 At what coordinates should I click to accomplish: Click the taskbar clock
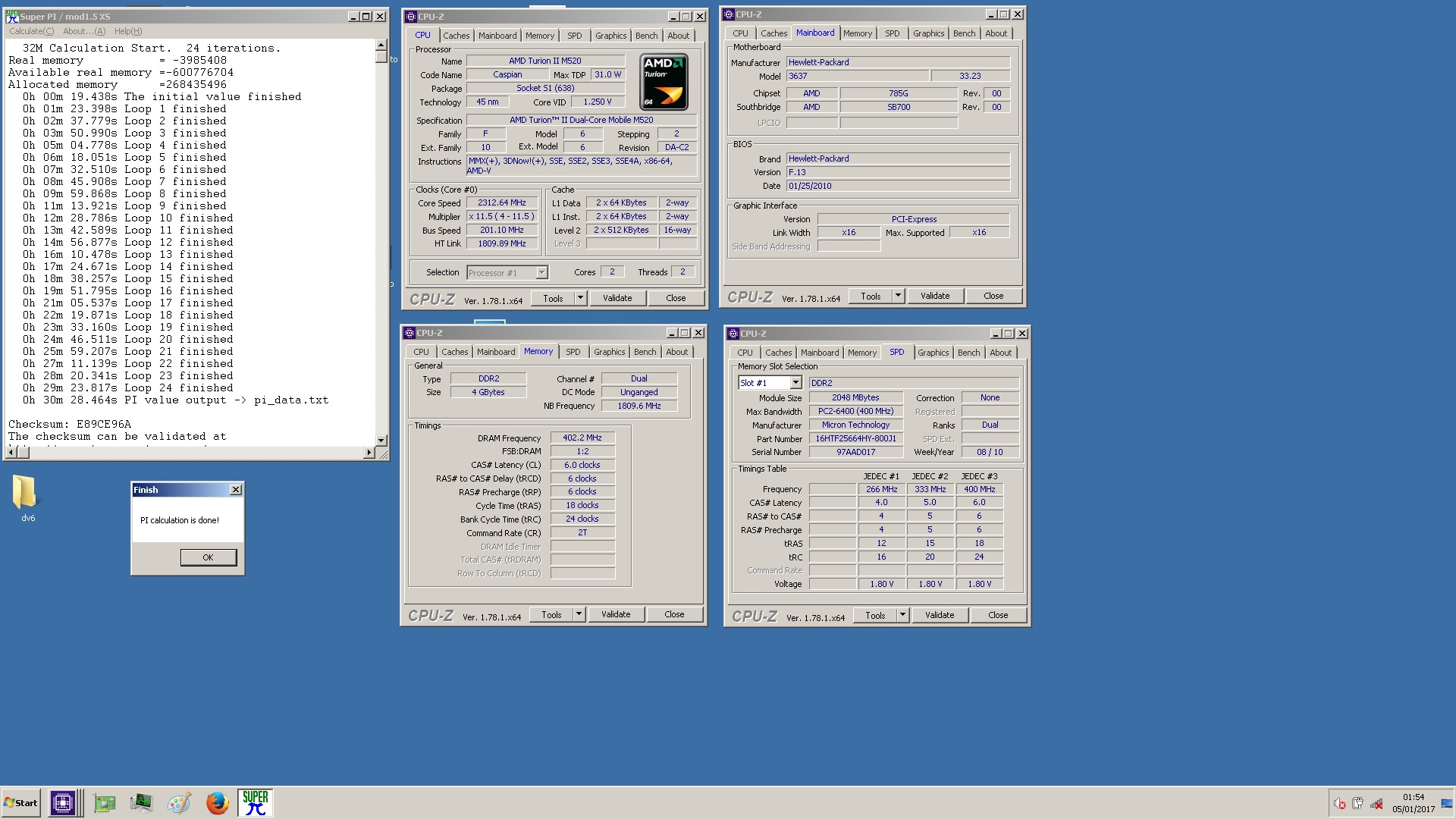coord(1414,803)
